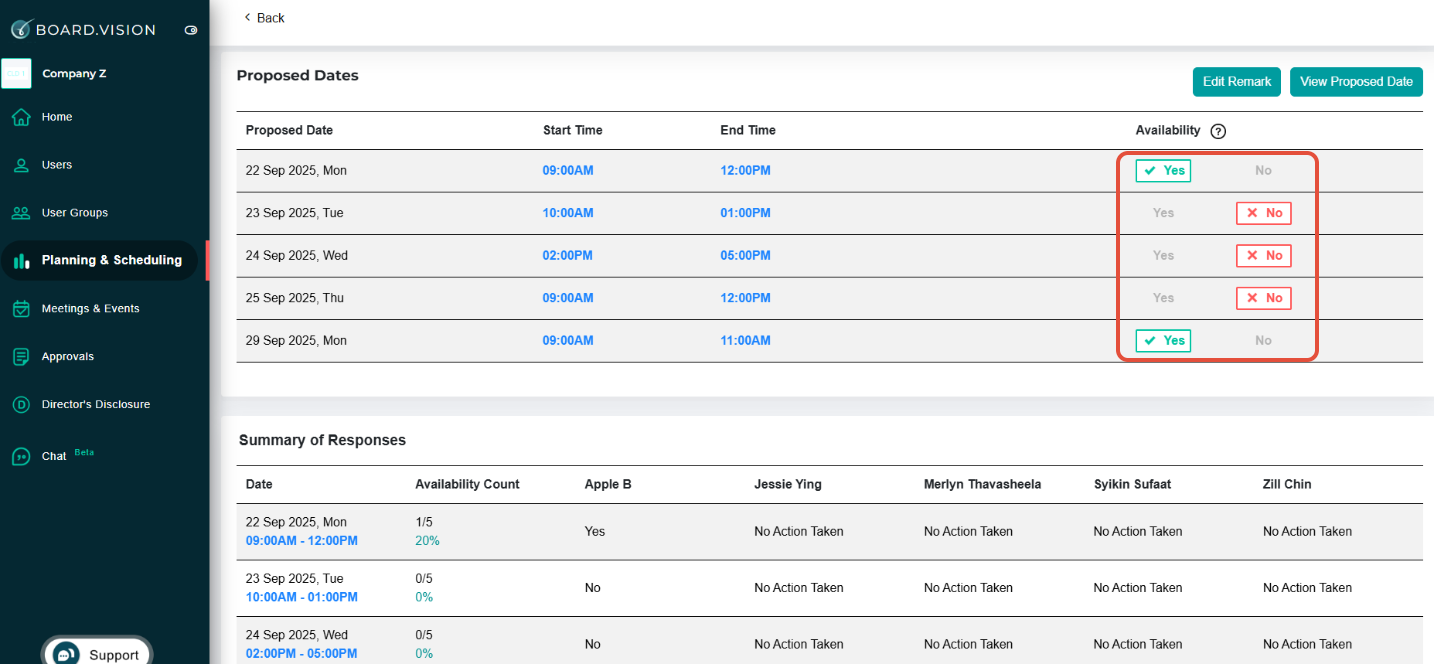
Task: Click 10:00AM - 01:00PM in summary table
Action: [302, 597]
